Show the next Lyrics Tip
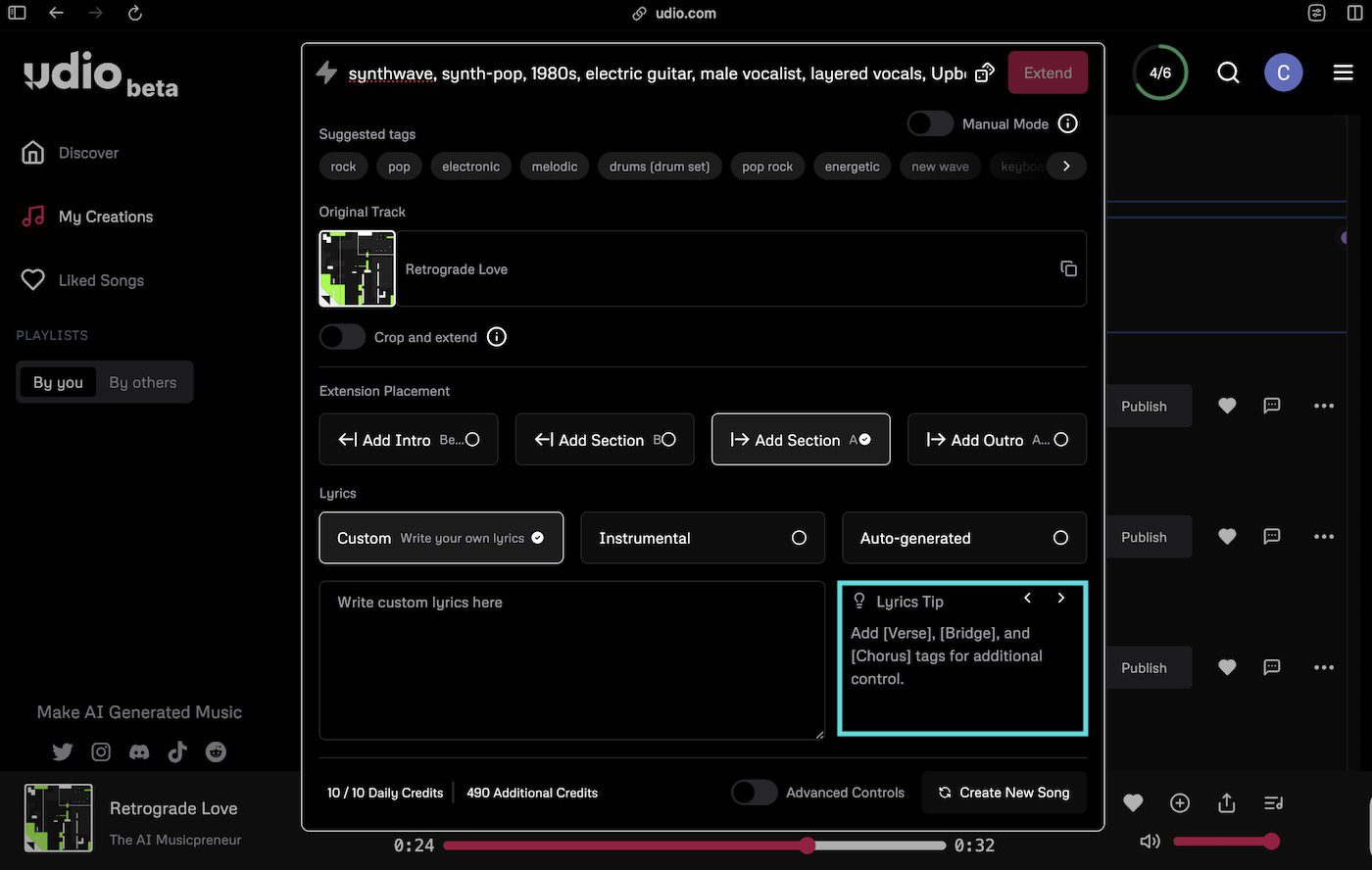Image resolution: width=1372 pixels, height=870 pixels. (x=1061, y=598)
